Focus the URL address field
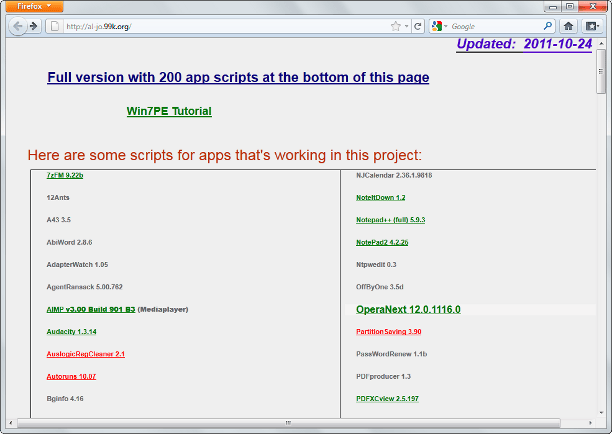Image resolution: width=612 pixels, height=434 pixels. coord(226,26)
